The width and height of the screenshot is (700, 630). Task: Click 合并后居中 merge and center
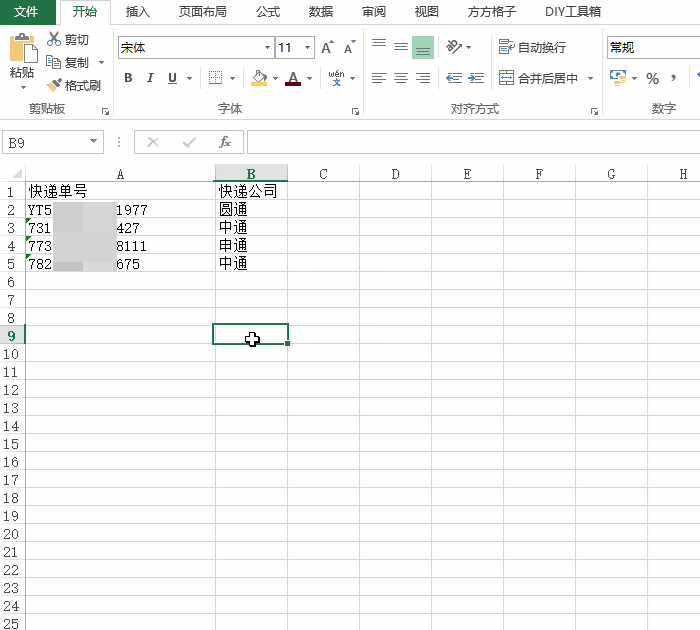538,78
